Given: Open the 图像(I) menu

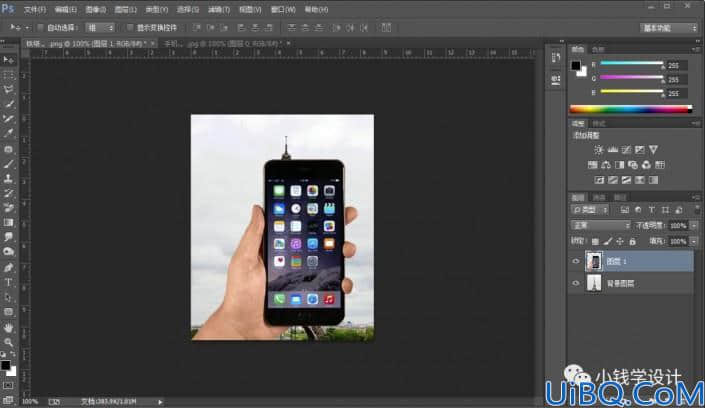Looking at the screenshot, I should click(95, 9).
